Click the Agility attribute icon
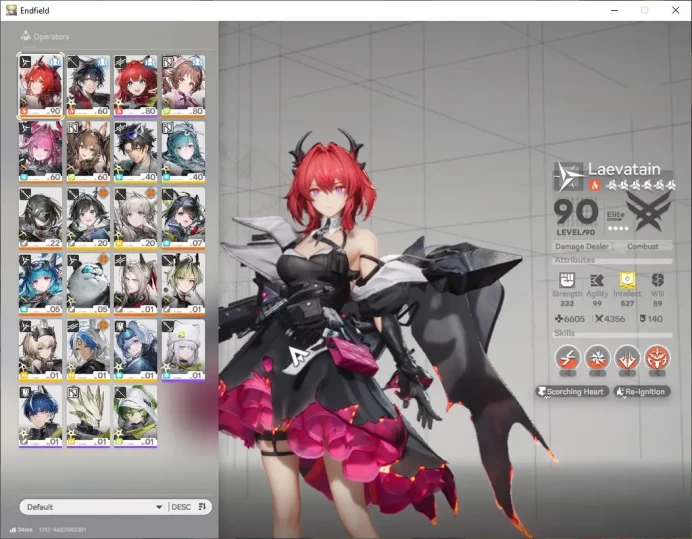 597,280
